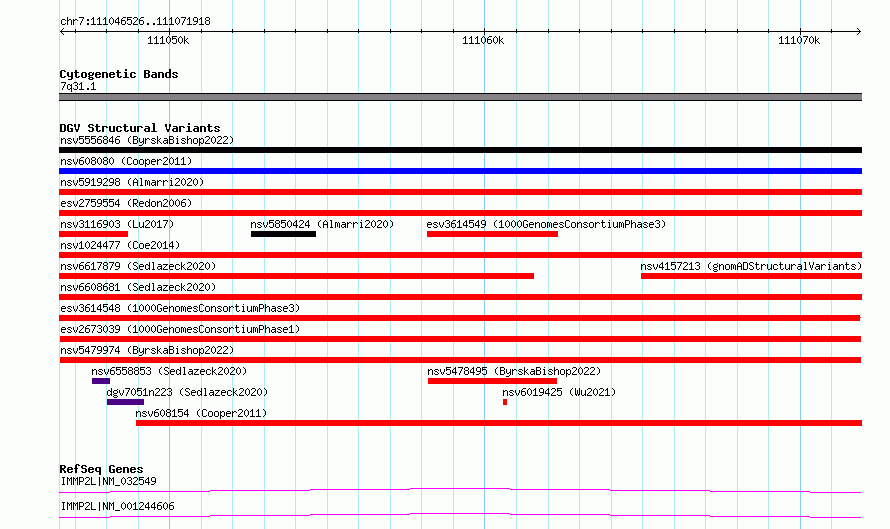The image size is (890, 529).
Task: Open the dgv7051n223 (Sedlazeck2020) label
Action: pyautogui.click(x=187, y=392)
